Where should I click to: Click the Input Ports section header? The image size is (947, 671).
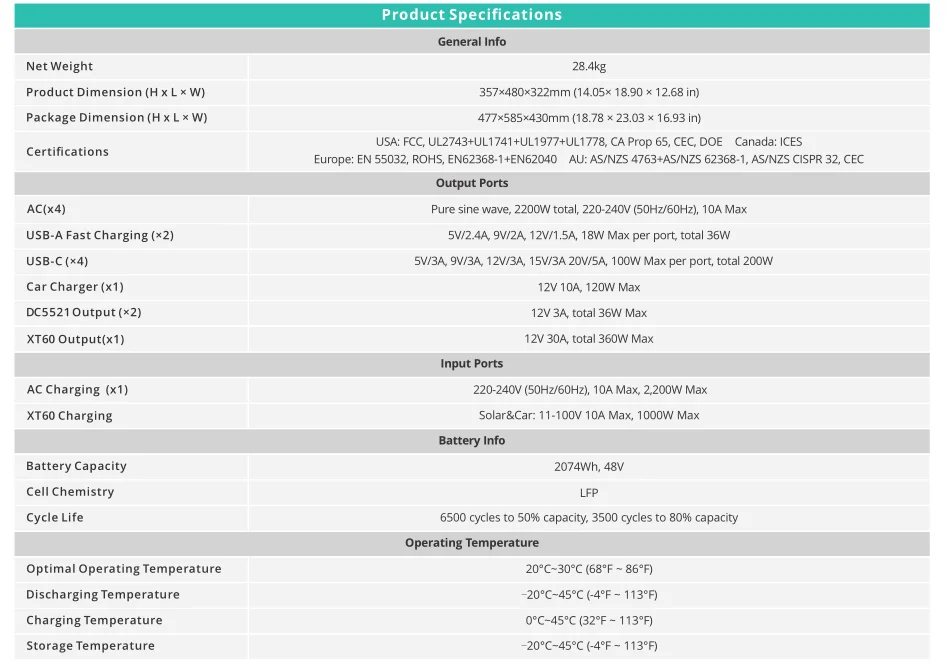click(472, 364)
